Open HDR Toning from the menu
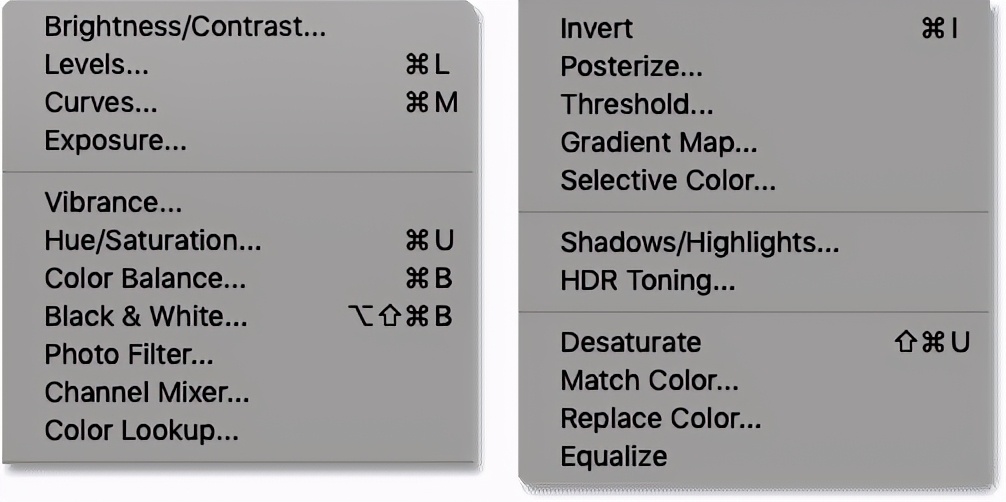This screenshot has height=502, width=1006. (647, 281)
